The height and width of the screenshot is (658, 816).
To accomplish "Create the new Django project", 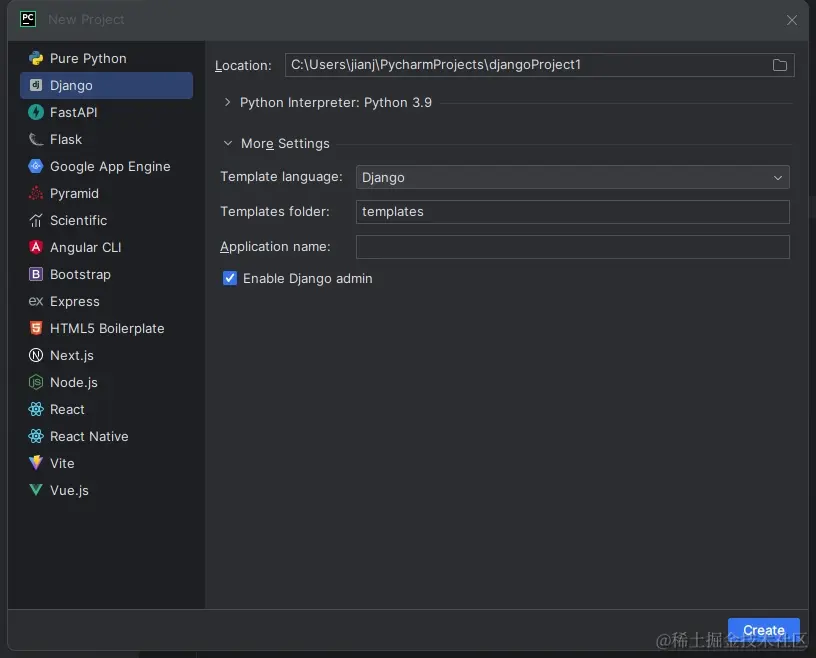I will tap(763, 630).
